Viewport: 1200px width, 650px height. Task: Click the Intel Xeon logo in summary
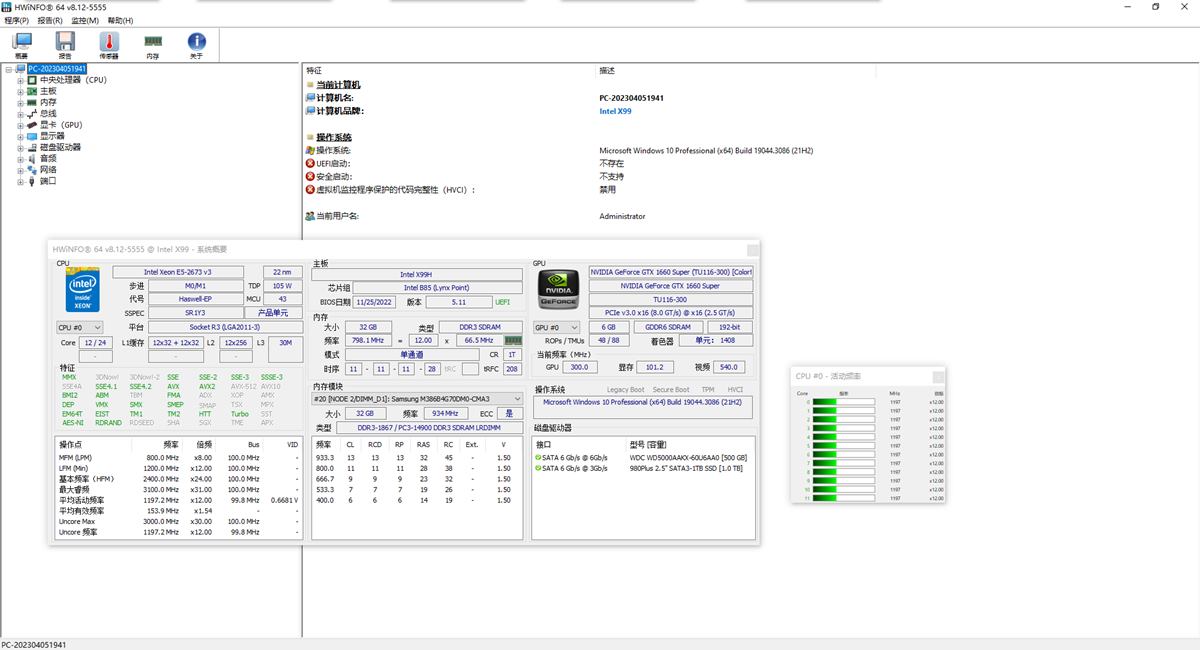82,291
